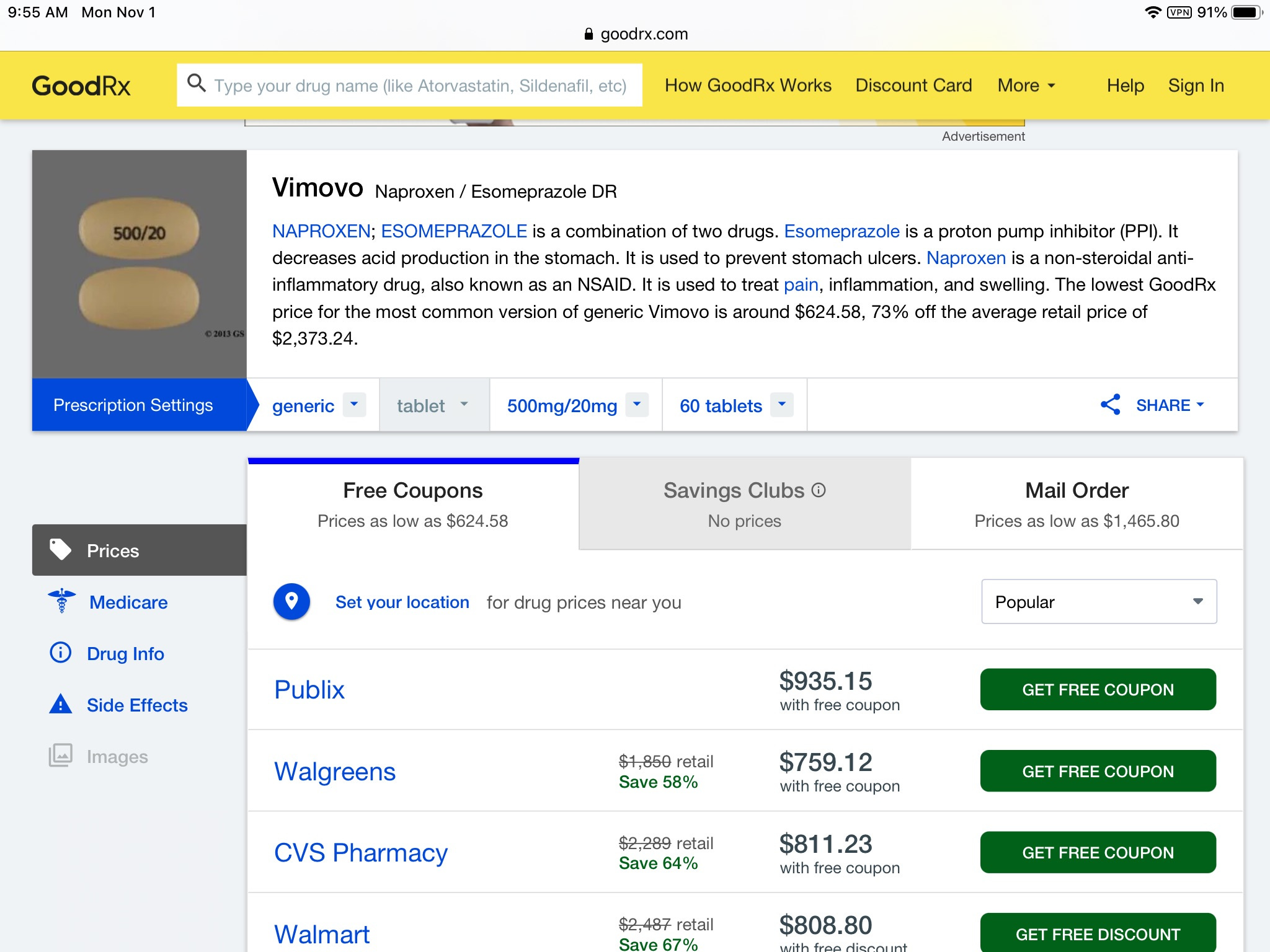
Task: Select the Free Coupons tab
Action: coord(413,504)
